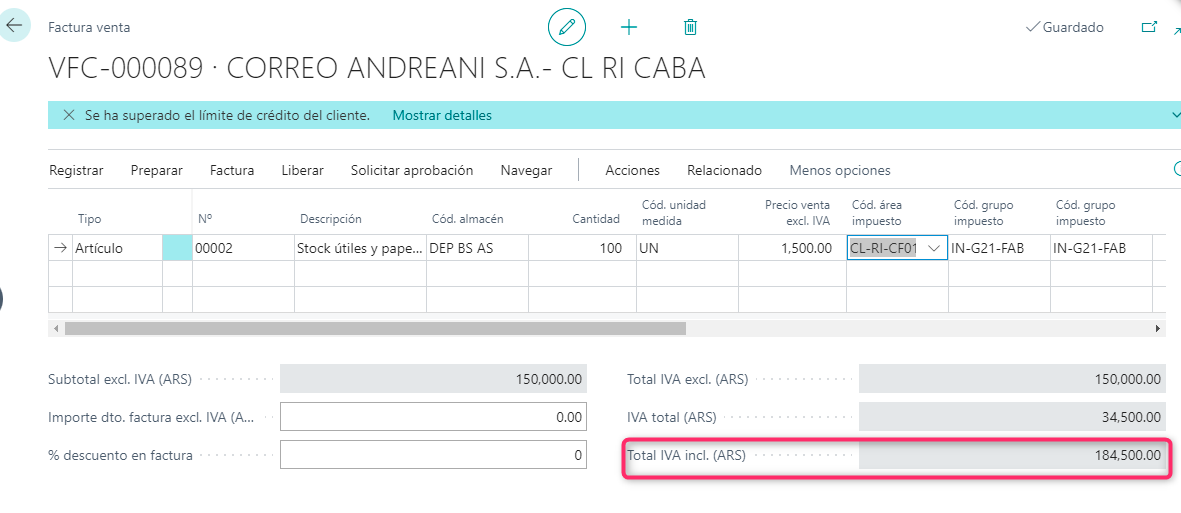
Task: Sort by the Cantidad column header
Action: (x=596, y=219)
